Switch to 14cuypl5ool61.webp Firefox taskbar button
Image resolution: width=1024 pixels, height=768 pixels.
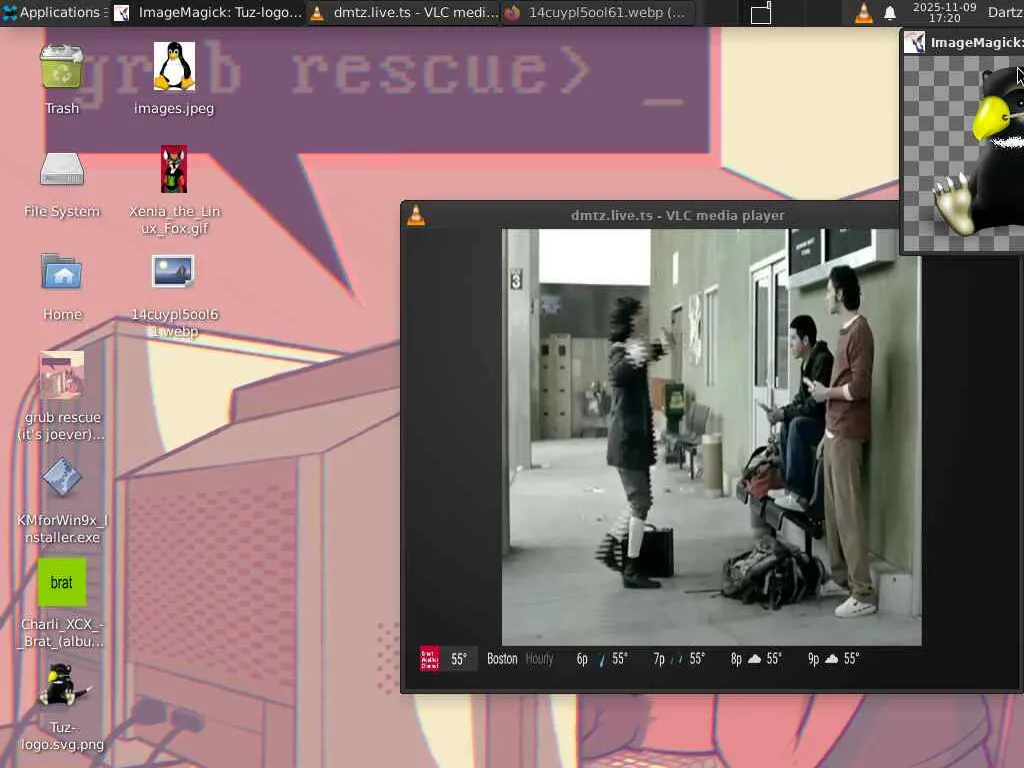coord(598,12)
